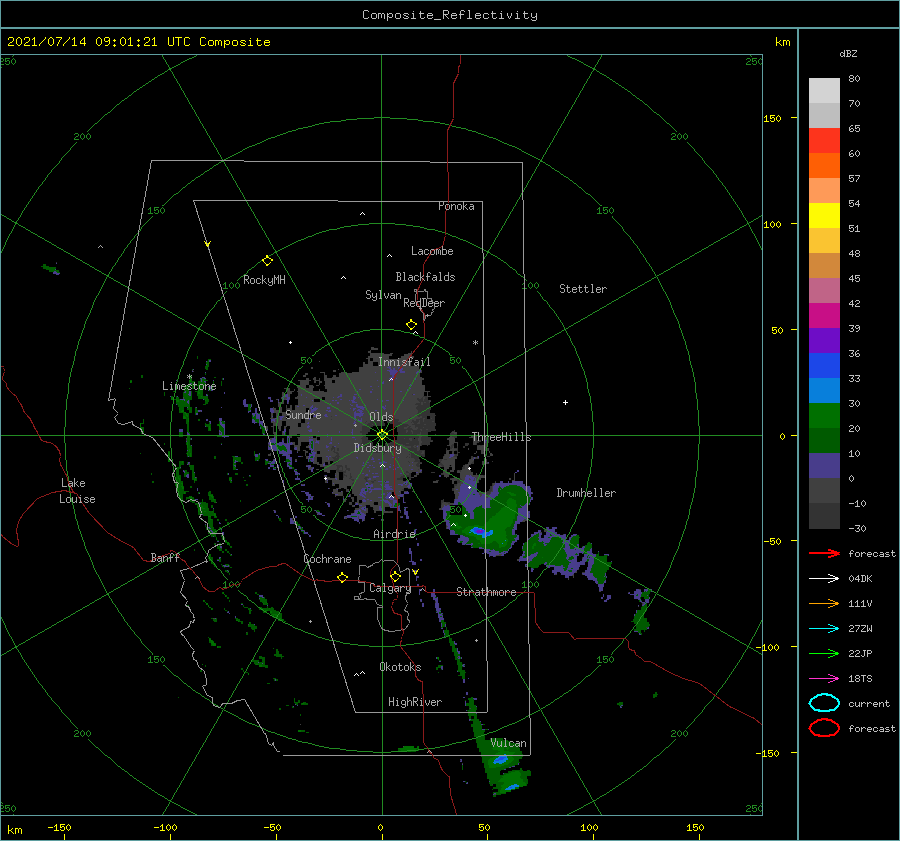The width and height of the screenshot is (900, 841).
Task: Click the yellow diamond marker below RedDeer
Action: (412, 325)
